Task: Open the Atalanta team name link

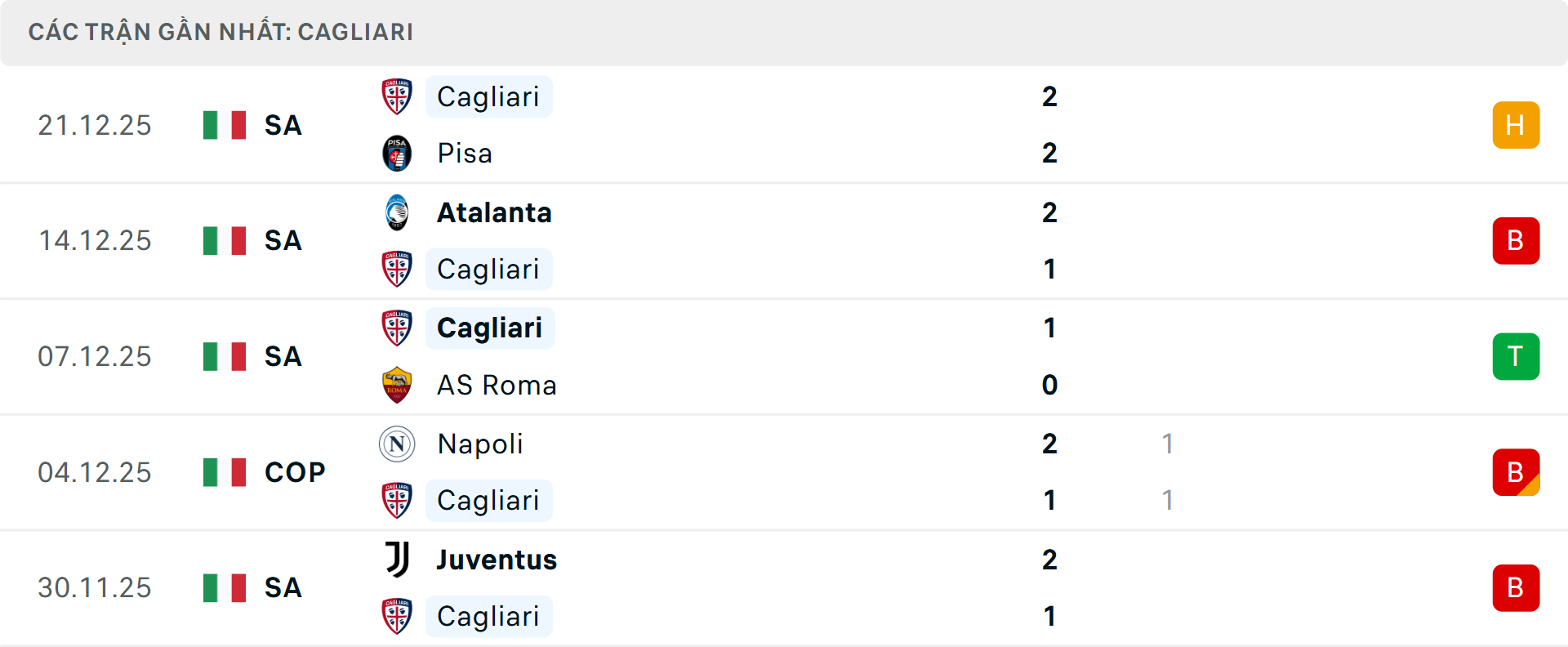Action: [494, 212]
